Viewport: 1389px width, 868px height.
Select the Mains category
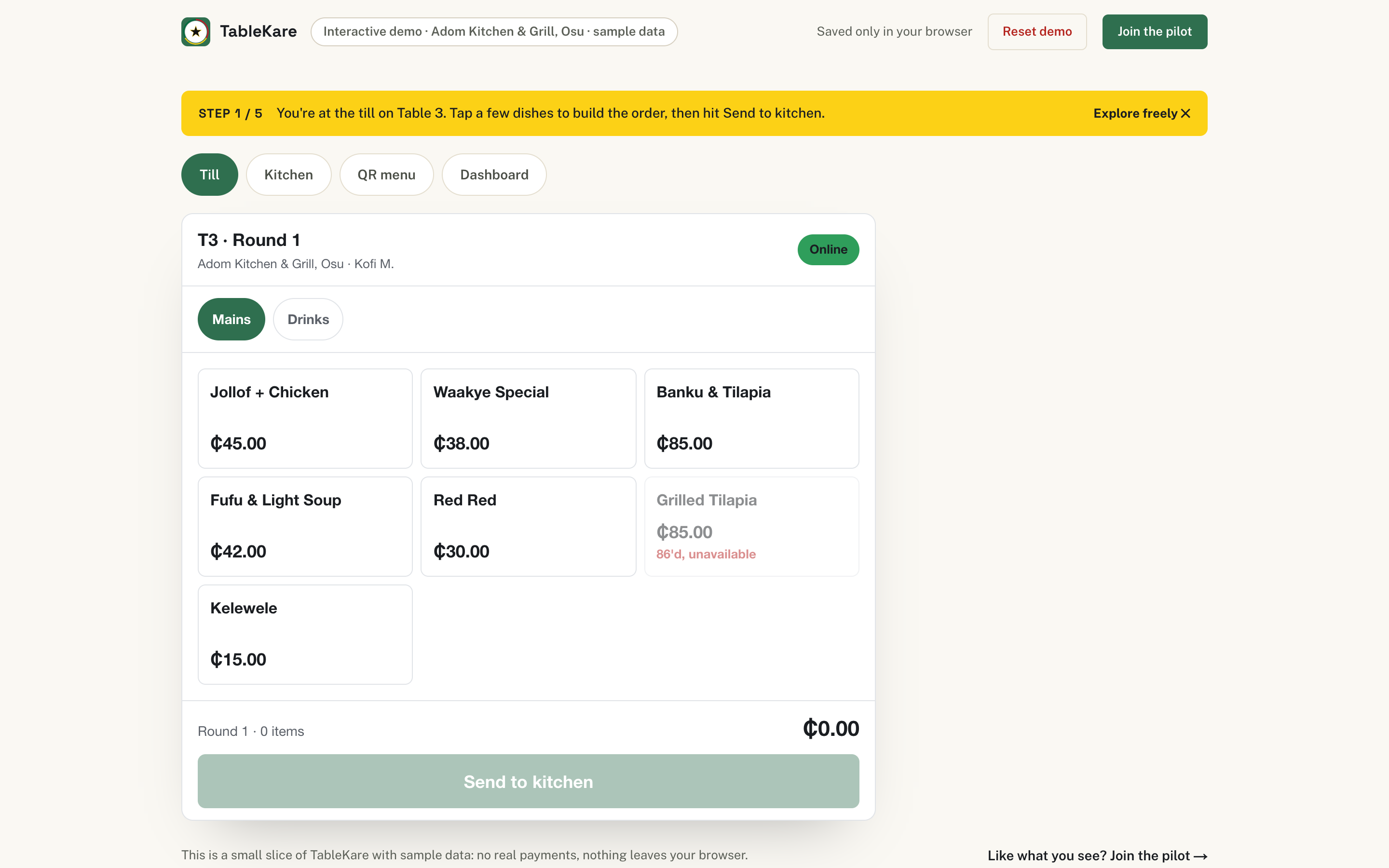pos(231,319)
